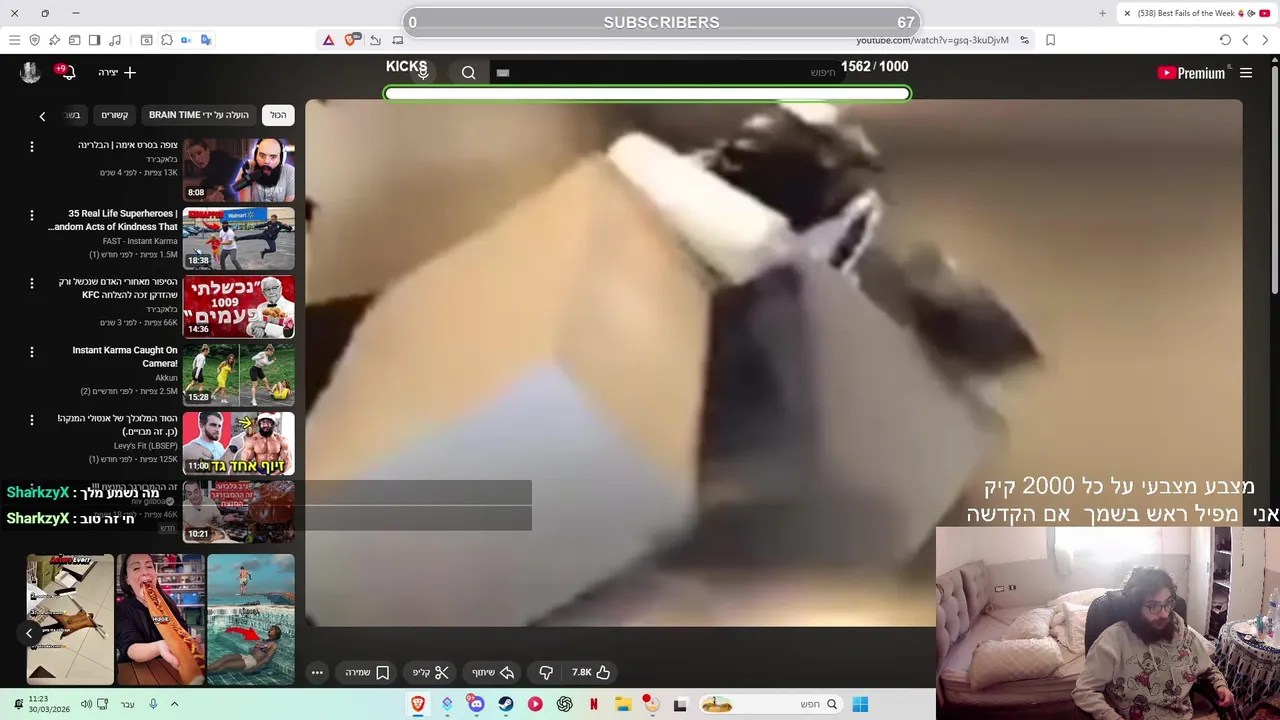Click the Brave Shields lion icon
The height and width of the screenshot is (720, 1280).
pos(351,40)
